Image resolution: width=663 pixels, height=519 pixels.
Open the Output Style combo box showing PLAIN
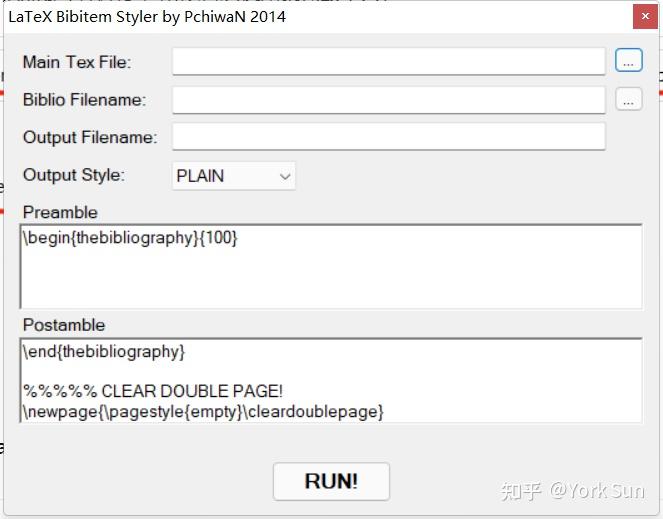coord(234,176)
